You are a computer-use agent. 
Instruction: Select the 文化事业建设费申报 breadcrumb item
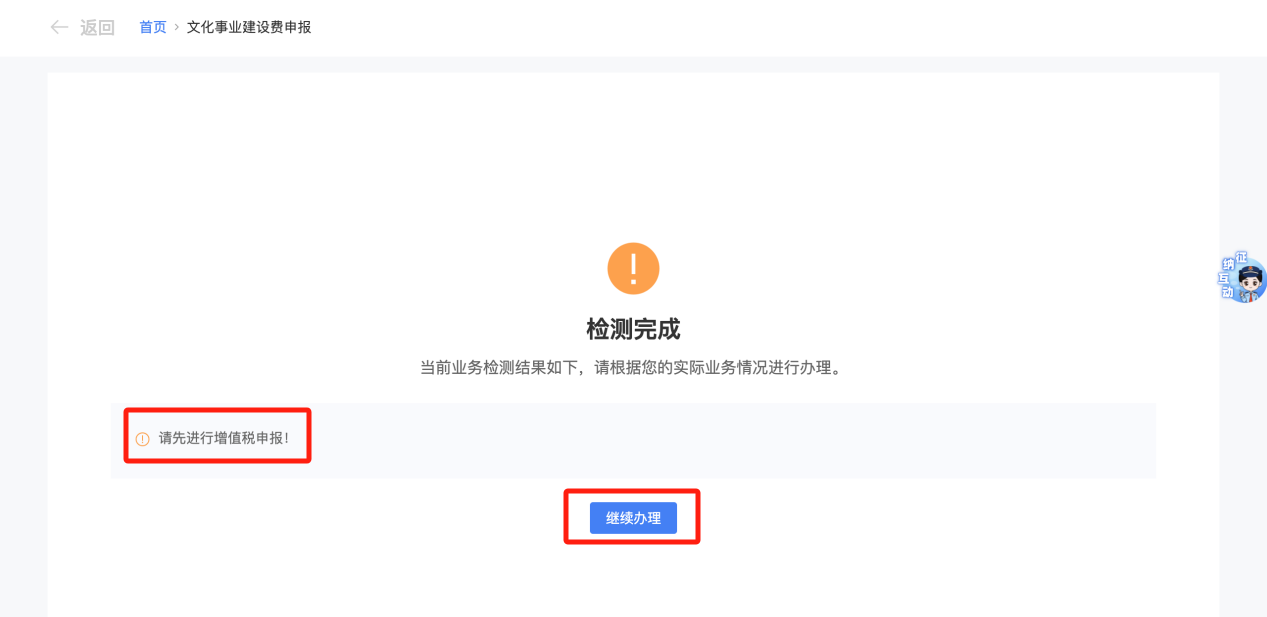pos(249,27)
